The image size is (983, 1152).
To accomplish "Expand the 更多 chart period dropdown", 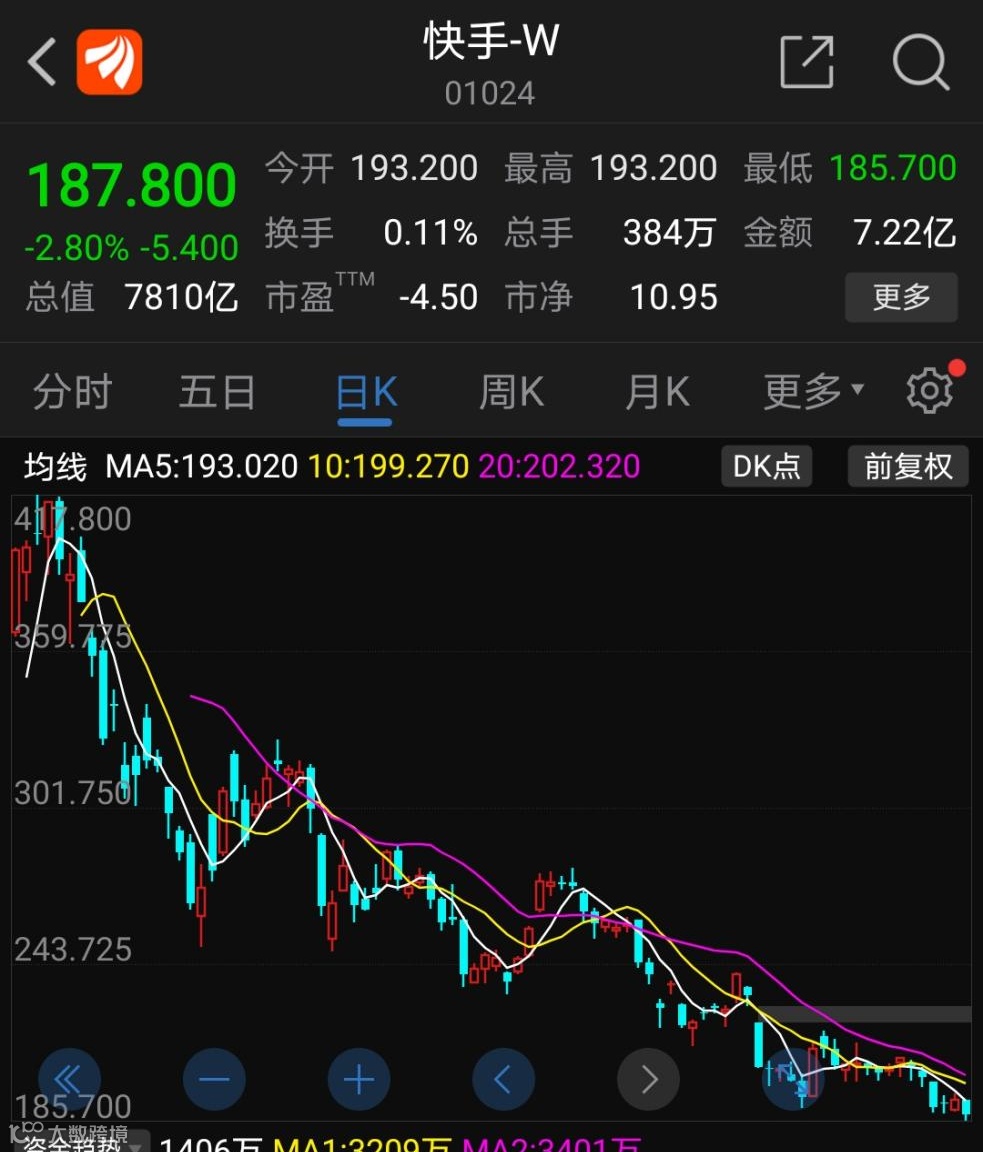I will point(813,391).
